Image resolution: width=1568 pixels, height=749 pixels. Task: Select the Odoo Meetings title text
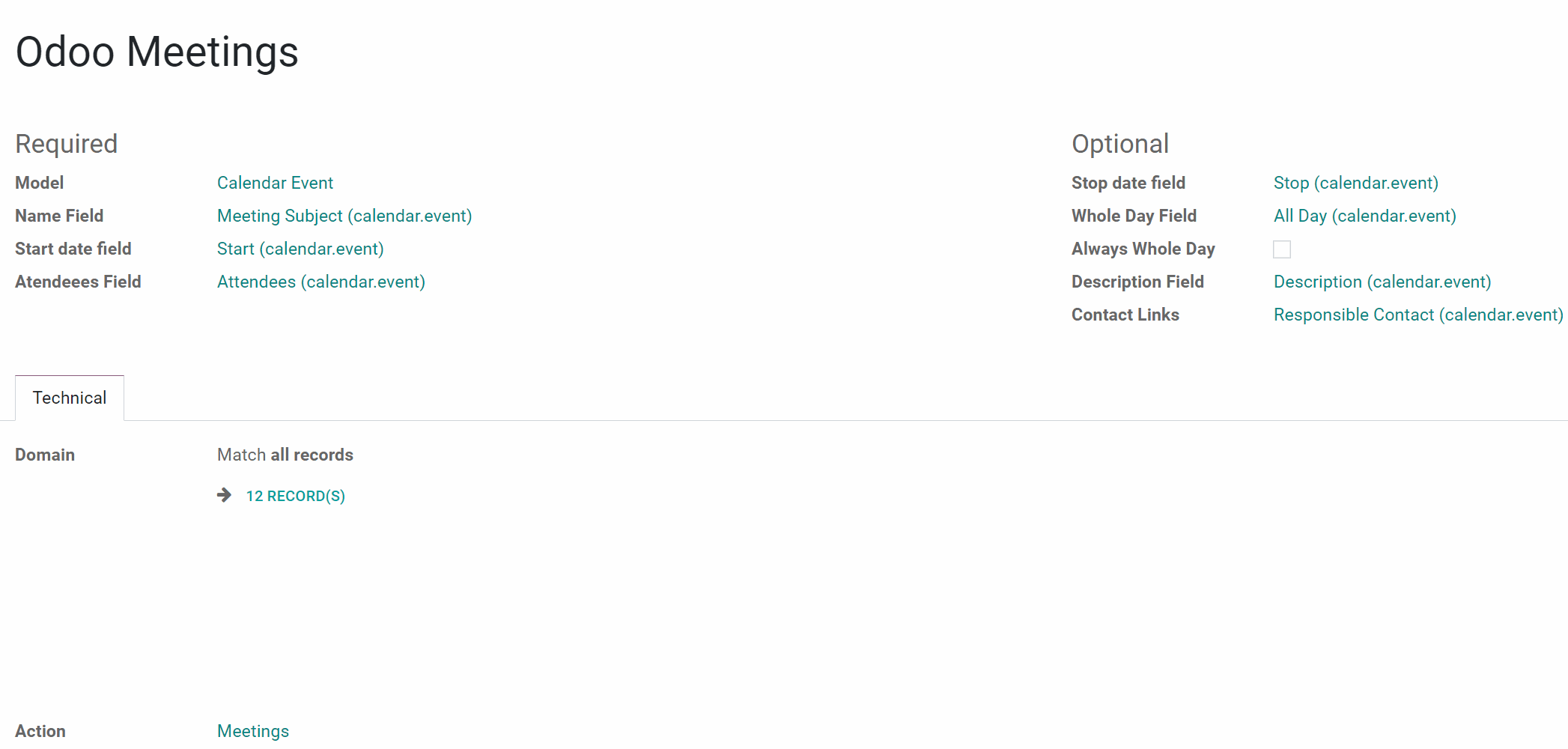click(x=157, y=52)
